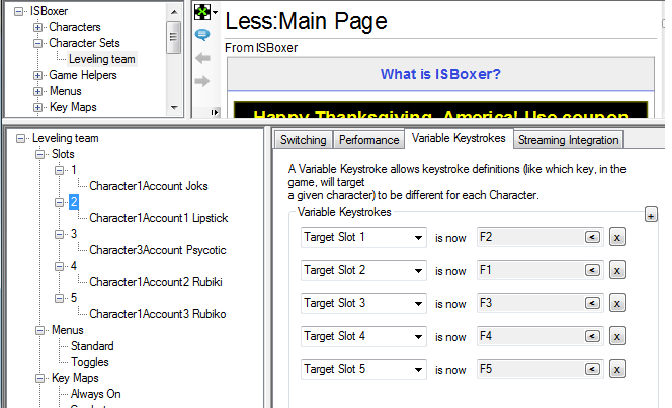The width and height of the screenshot is (672, 408).
Task: Remove the Target Slot 2 keystroke row
Action: pyautogui.click(x=617, y=270)
